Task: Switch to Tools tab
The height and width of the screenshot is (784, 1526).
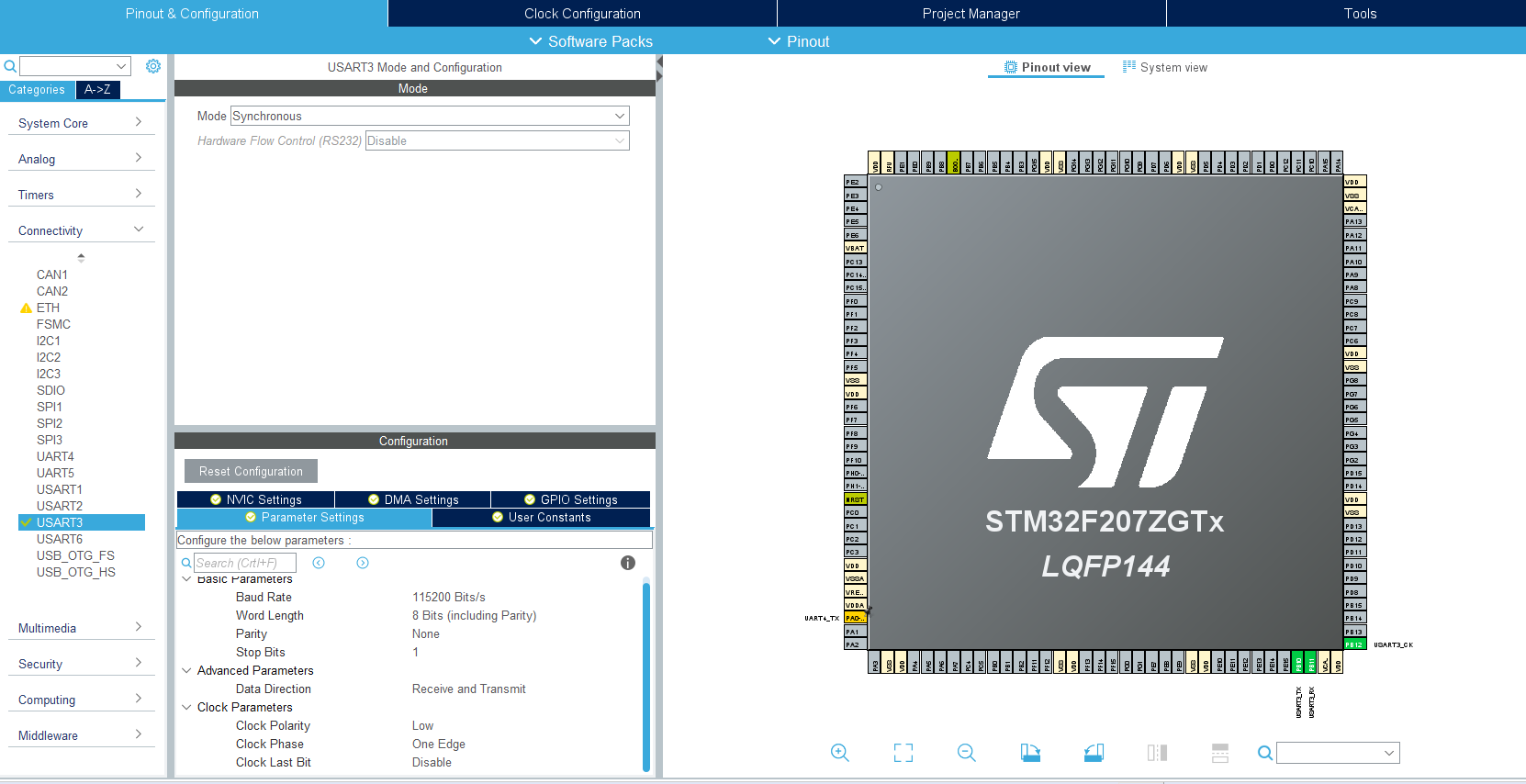Action: click(x=1360, y=14)
